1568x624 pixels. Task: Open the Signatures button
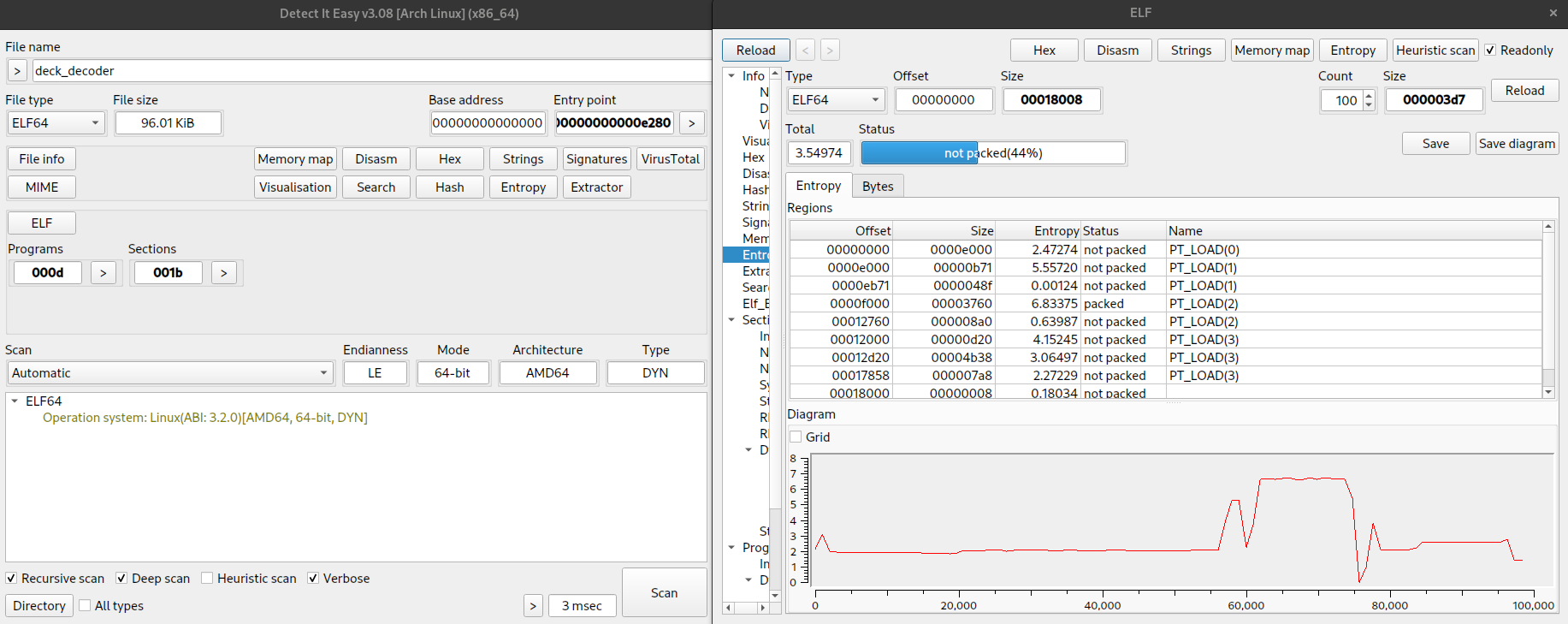click(597, 159)
